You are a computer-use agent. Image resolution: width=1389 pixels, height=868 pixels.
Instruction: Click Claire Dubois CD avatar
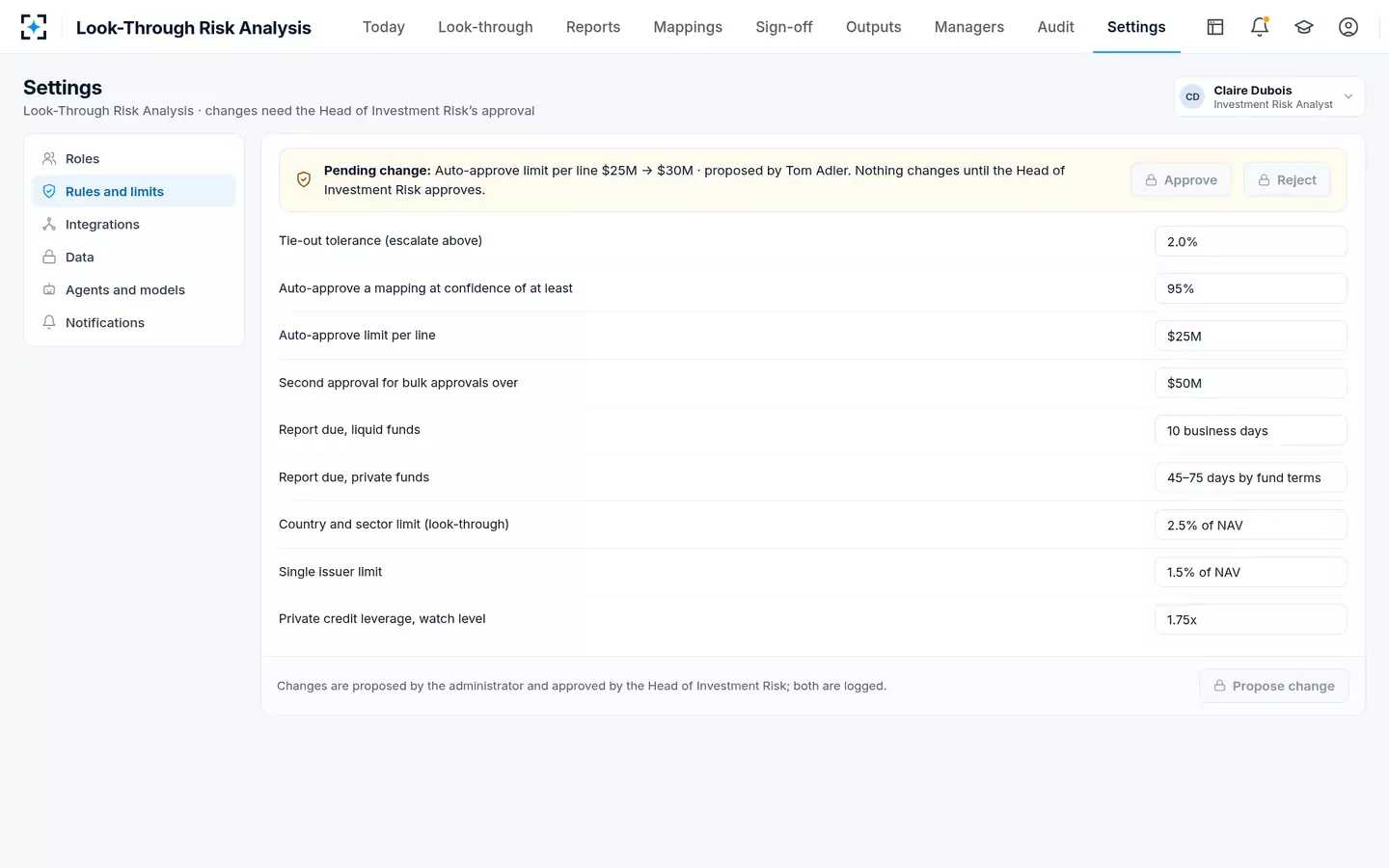tap(1193, 96)
